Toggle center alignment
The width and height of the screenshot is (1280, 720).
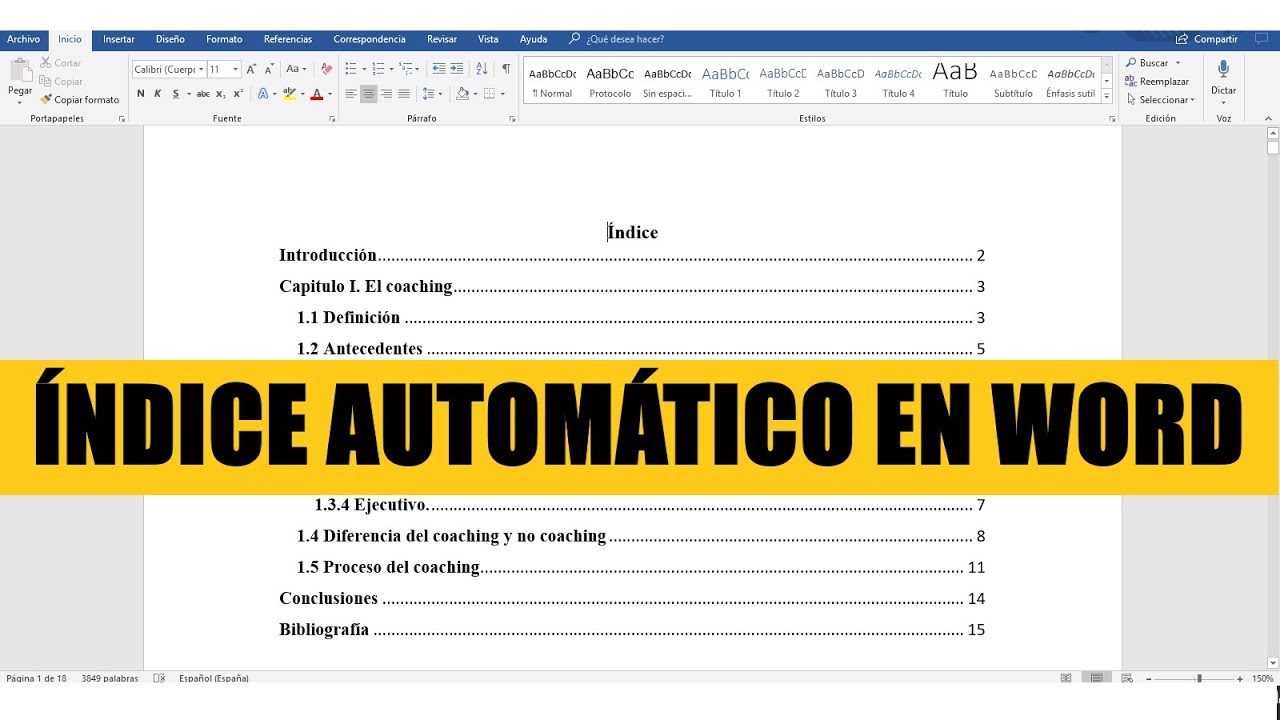(369, 94)
